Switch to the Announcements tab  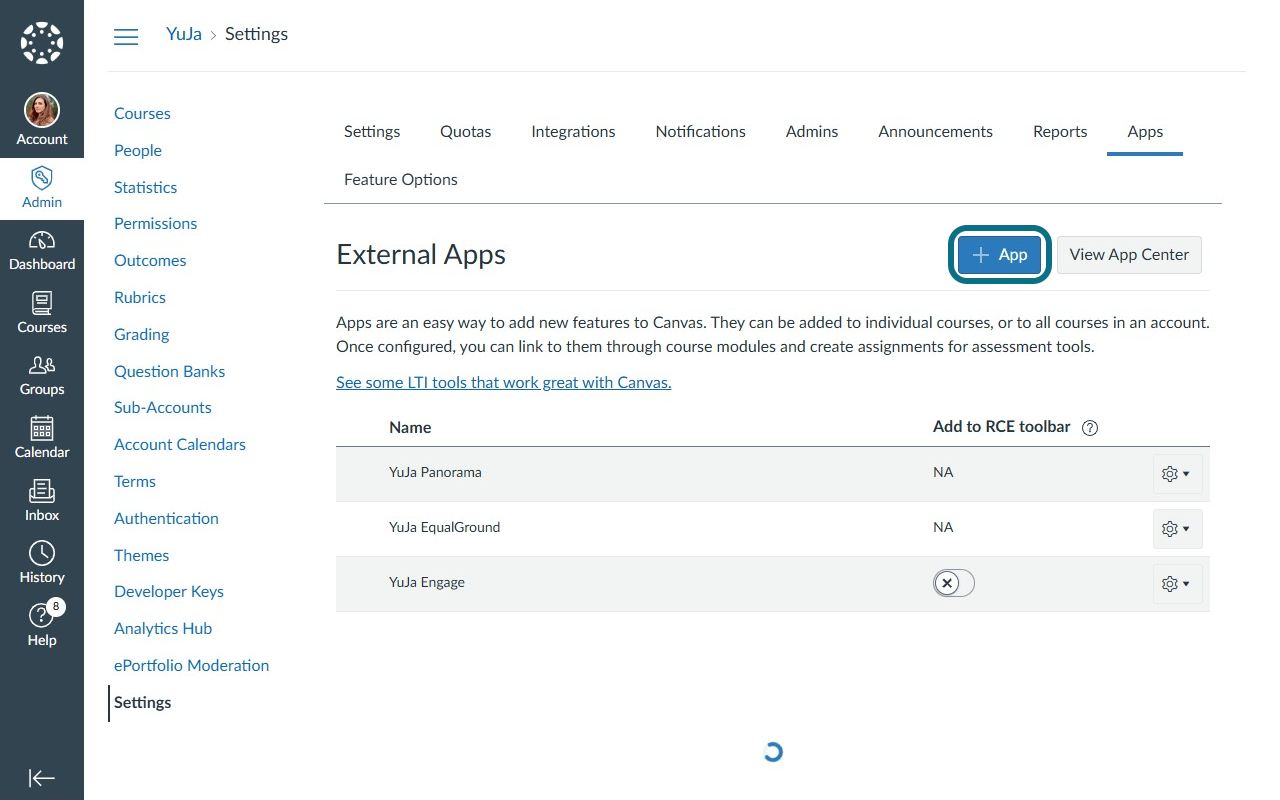[x=935, y=132]
